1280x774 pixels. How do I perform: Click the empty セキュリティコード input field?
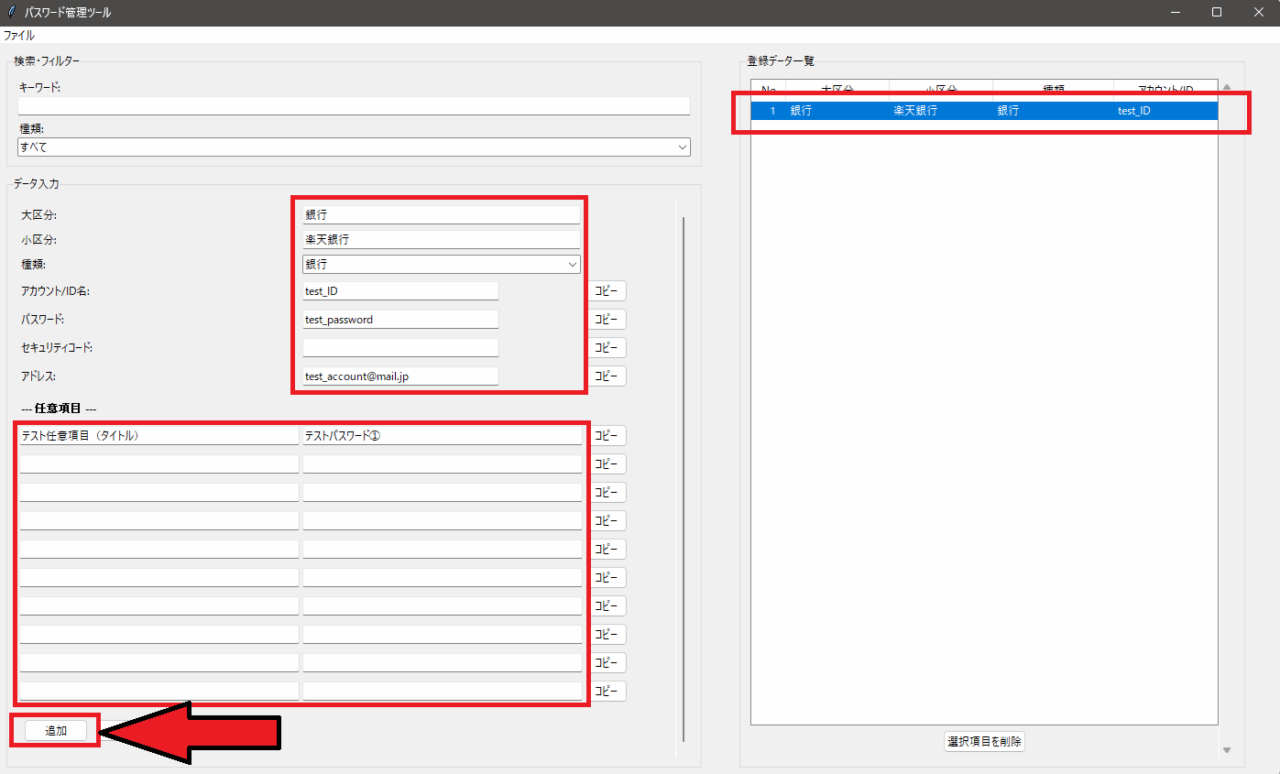400,348
